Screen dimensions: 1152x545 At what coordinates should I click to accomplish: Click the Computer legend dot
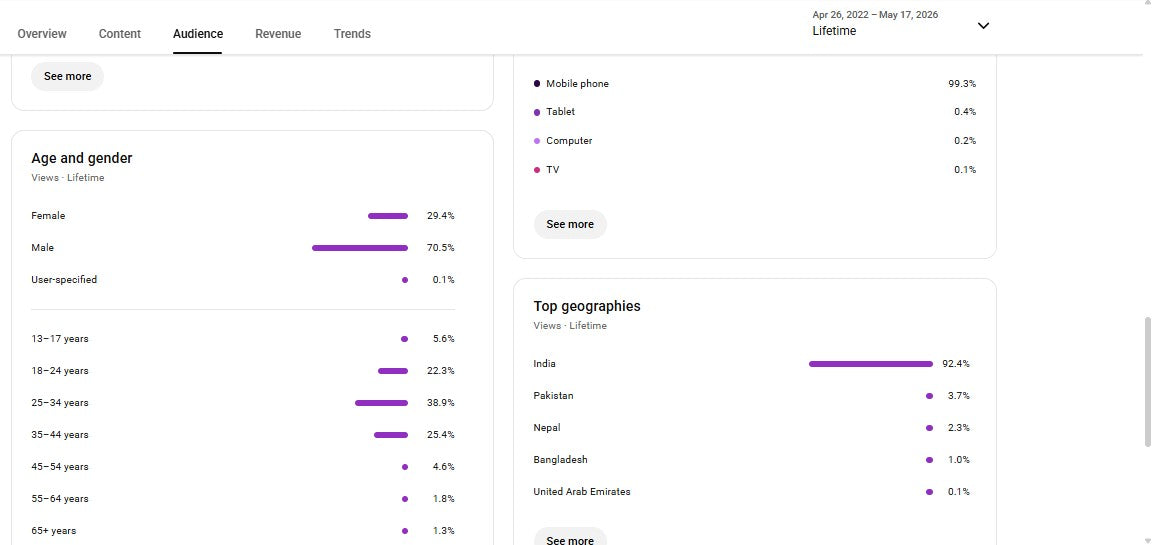point(537,141)
